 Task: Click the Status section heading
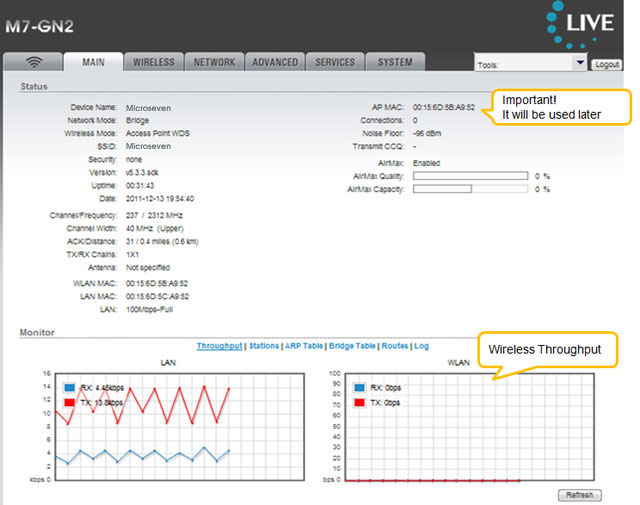[34, 86]
